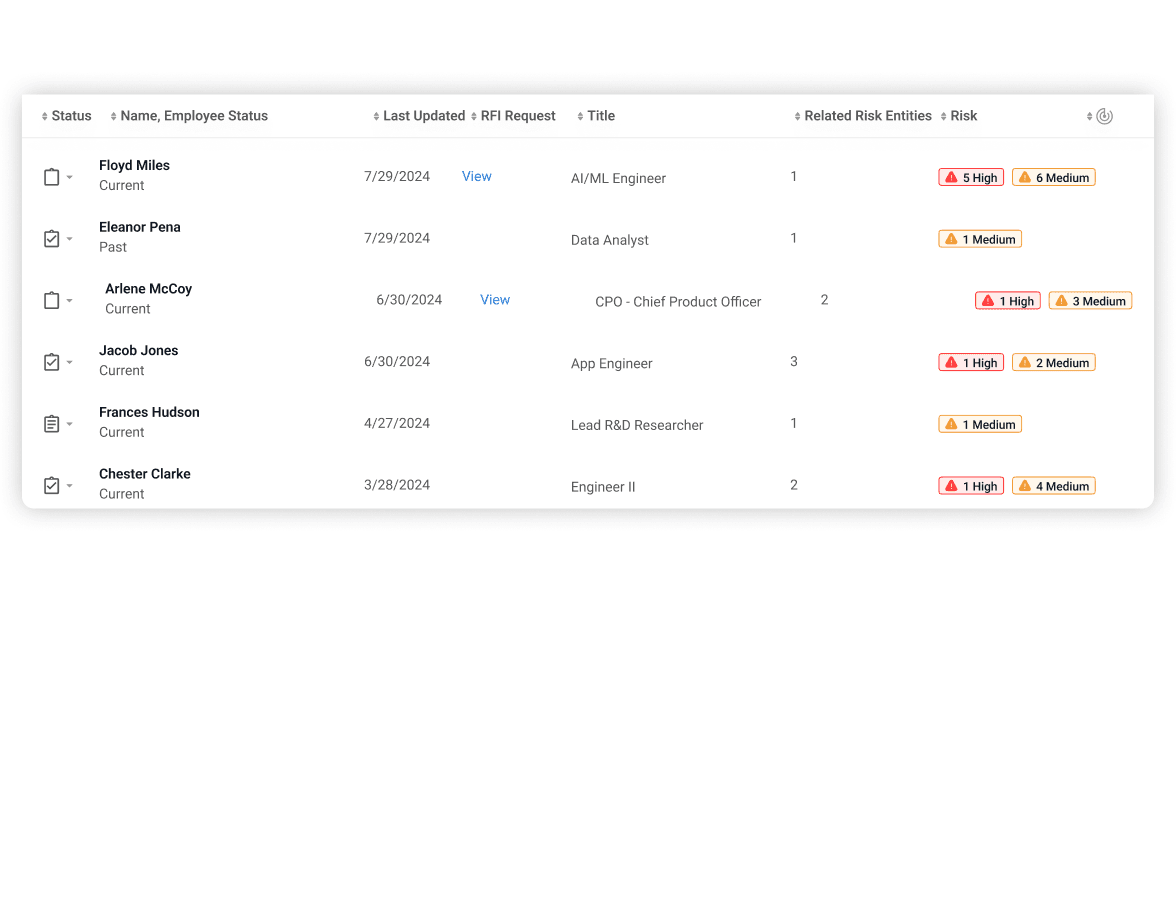Open View link for Arlene McCoy's RFI

coord(495,300)
